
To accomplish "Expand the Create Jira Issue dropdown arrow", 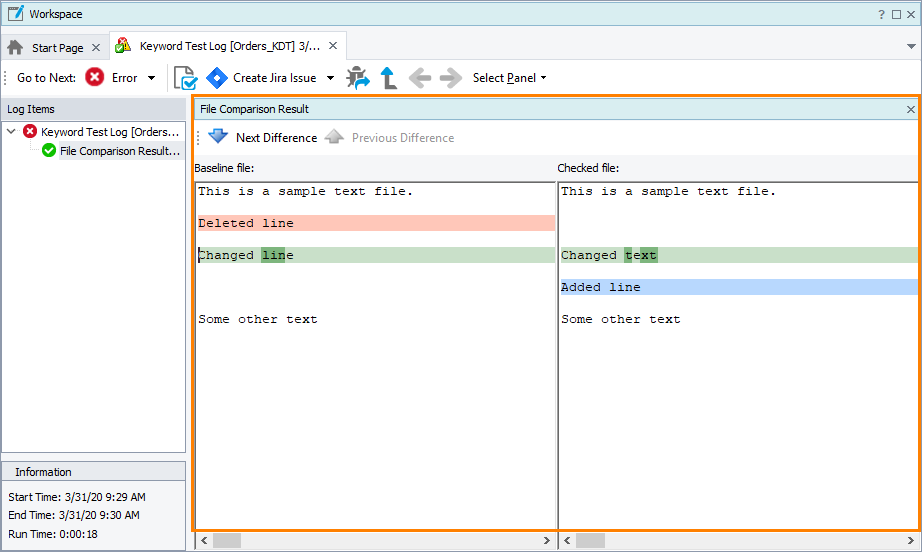I will coord(331,78).
